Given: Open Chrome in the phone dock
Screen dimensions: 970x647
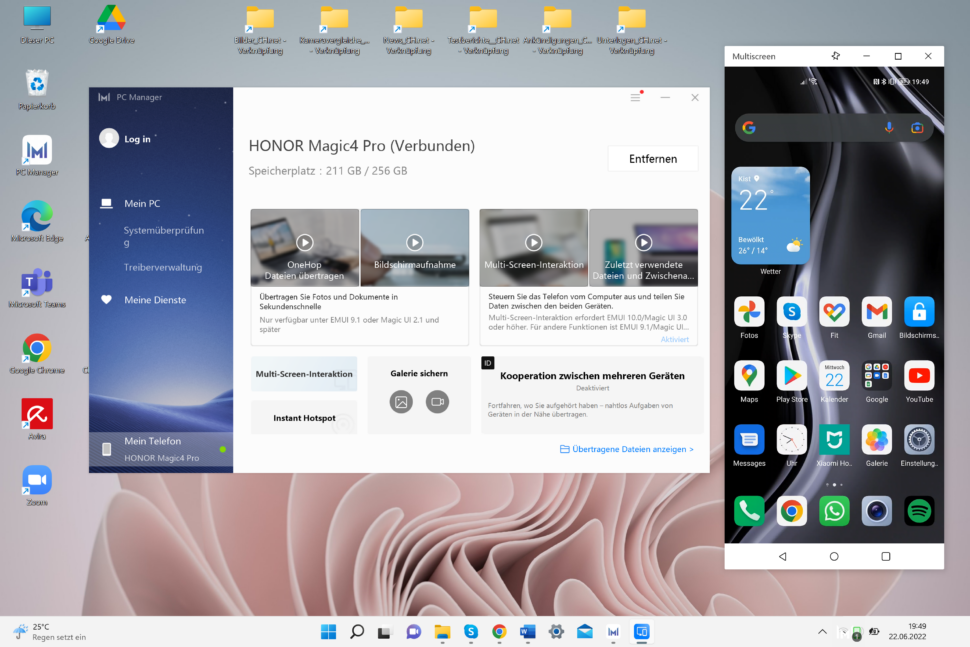Looking at the screenshot, I should point(791,511).
